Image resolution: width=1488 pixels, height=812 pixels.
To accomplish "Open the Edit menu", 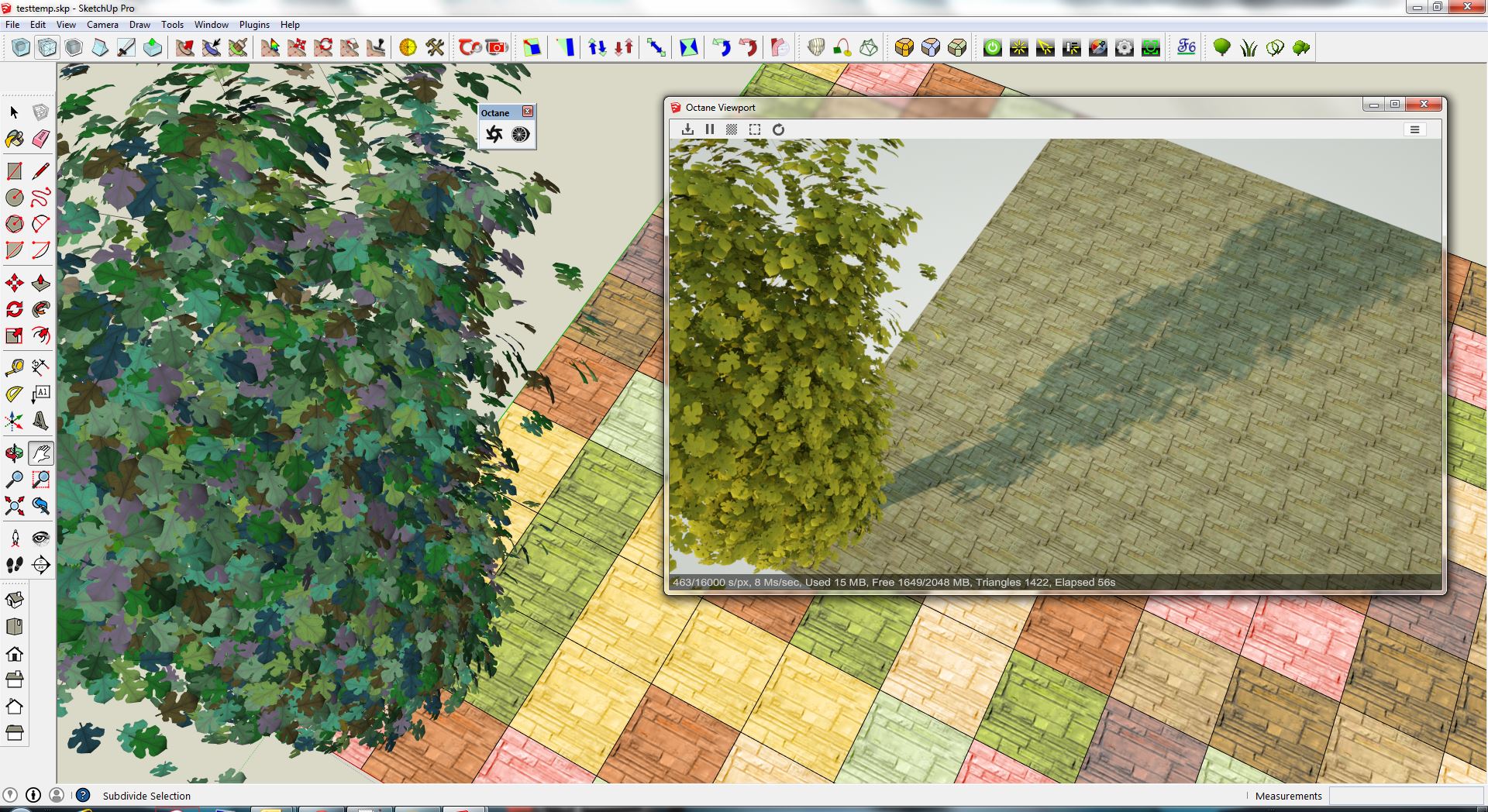I will (x=38, y=25).
